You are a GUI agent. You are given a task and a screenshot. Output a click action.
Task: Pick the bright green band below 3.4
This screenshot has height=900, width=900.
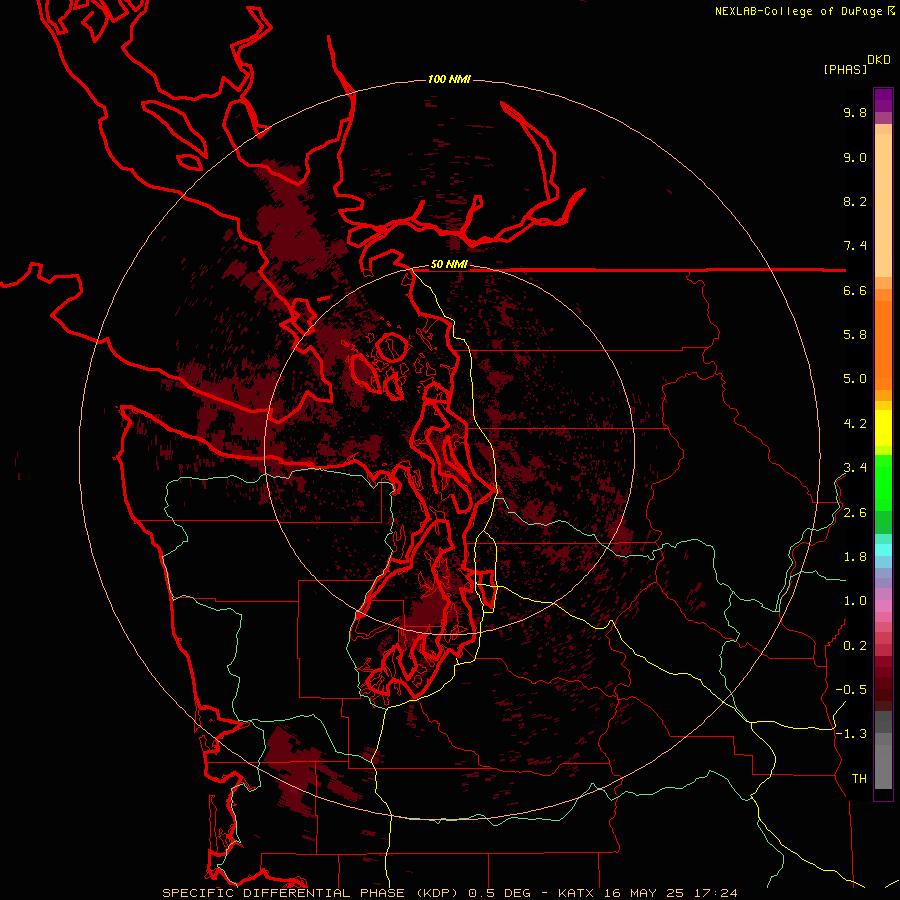click(883, 483)
